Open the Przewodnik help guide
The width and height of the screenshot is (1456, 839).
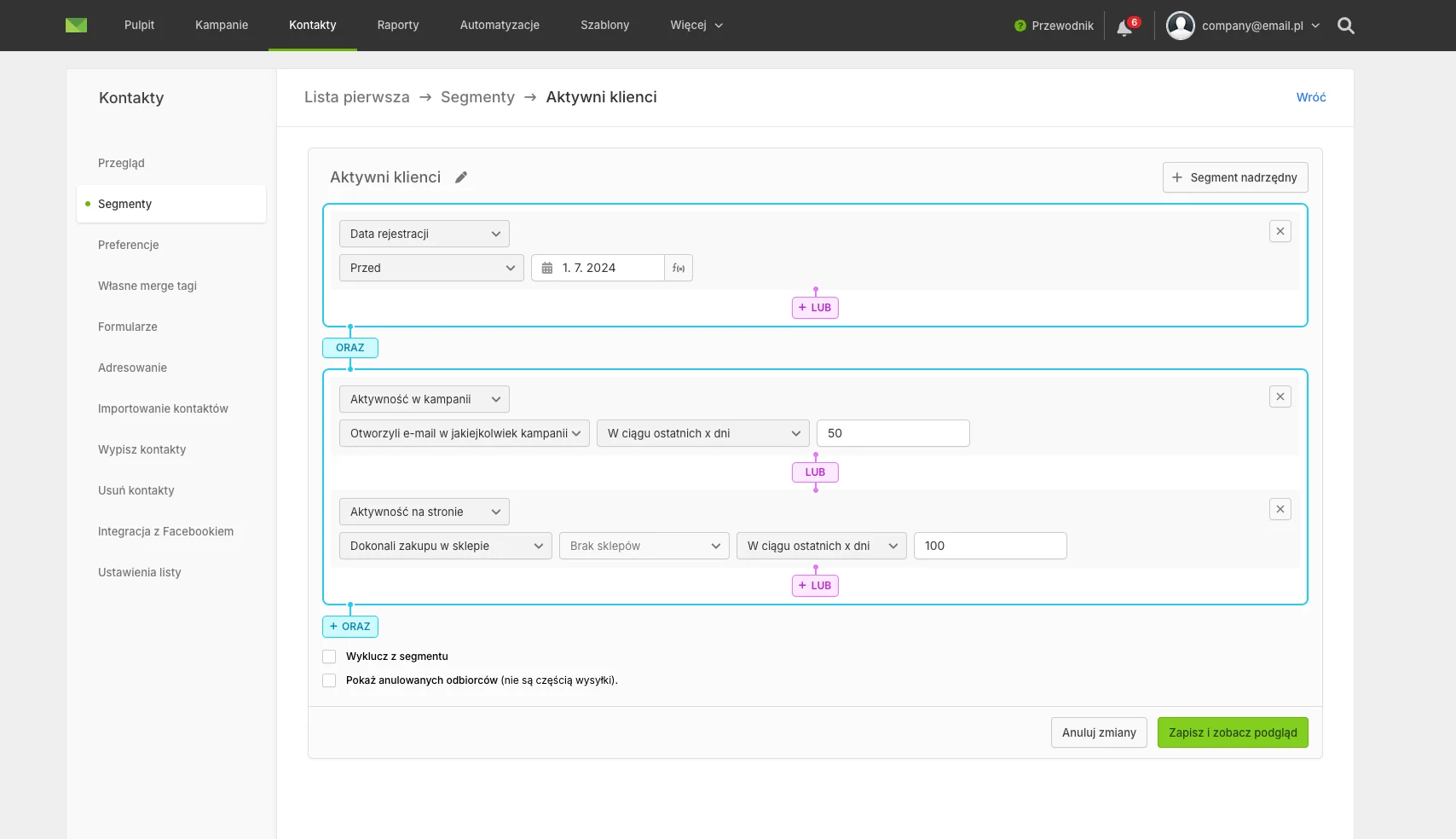(1054, 26)
